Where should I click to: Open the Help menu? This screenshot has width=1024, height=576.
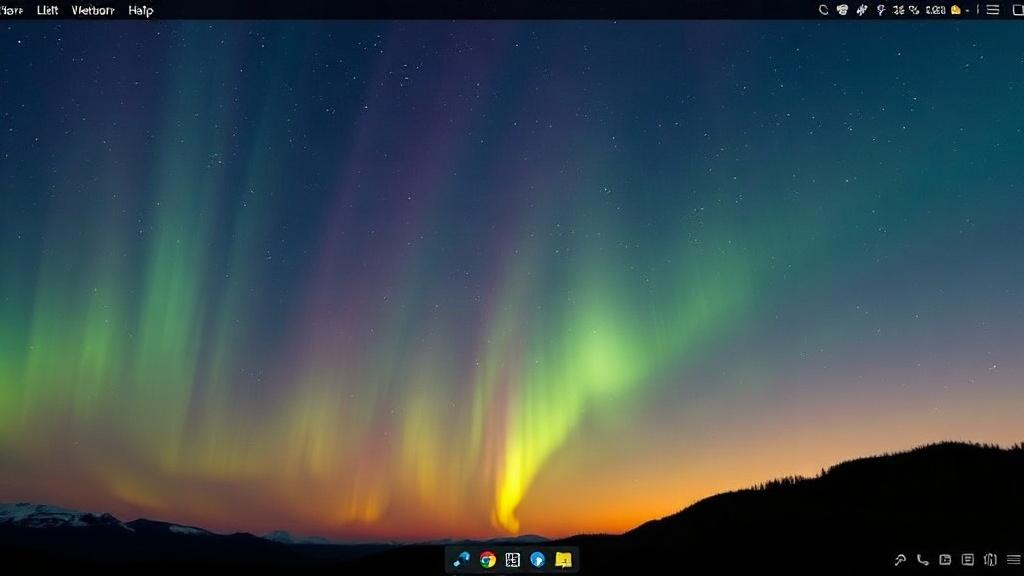pos(140,10)
